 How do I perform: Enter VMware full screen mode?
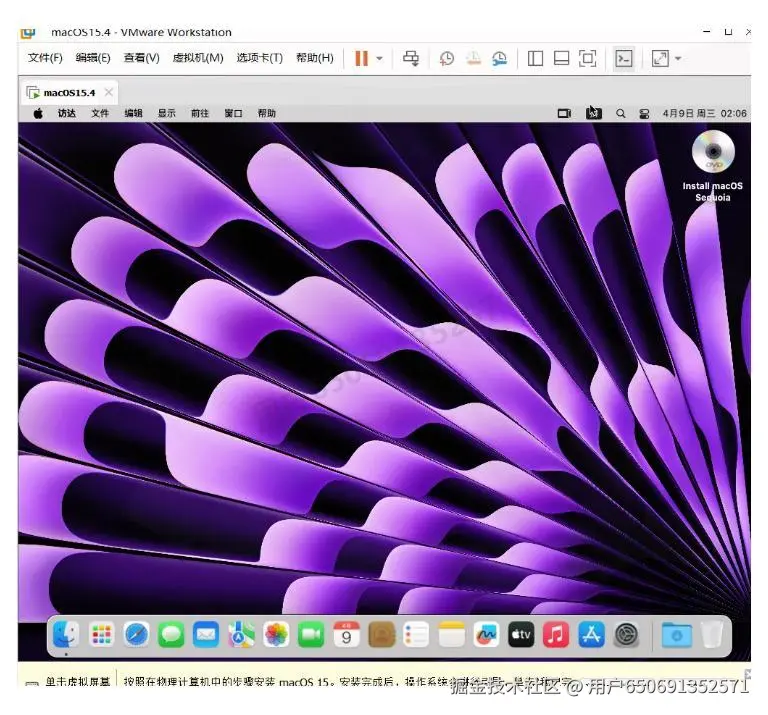point(588,58)
